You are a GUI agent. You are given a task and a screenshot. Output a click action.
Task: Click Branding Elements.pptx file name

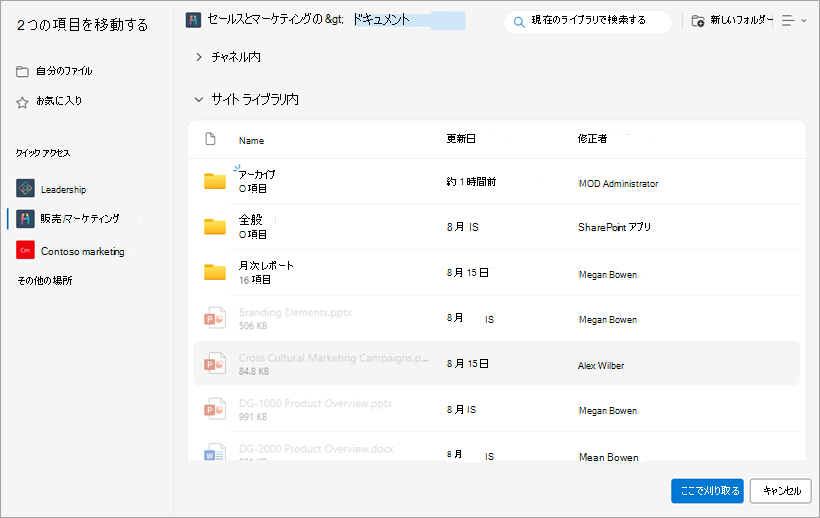(x=295, y=312)
